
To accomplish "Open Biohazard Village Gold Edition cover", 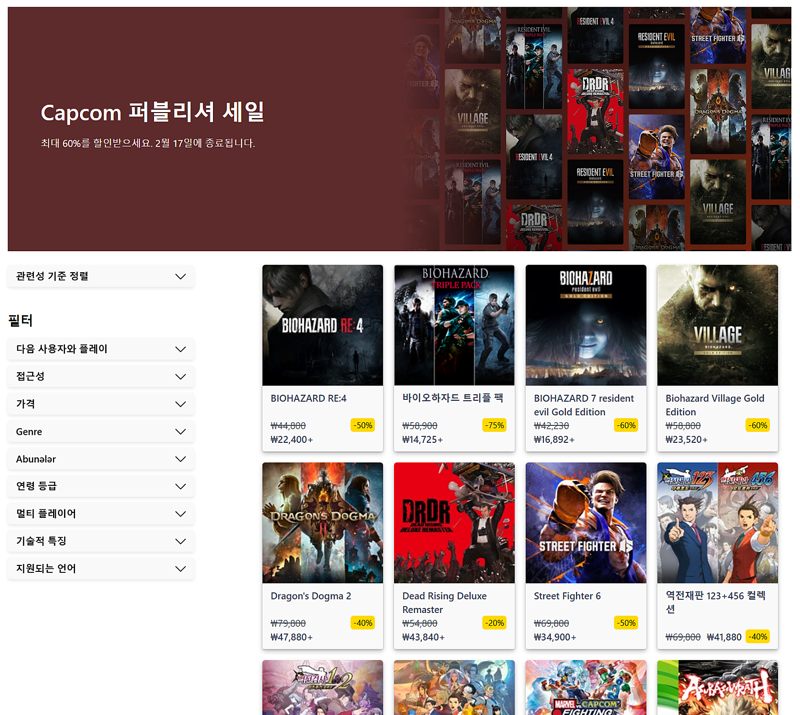I will [717, 325].
